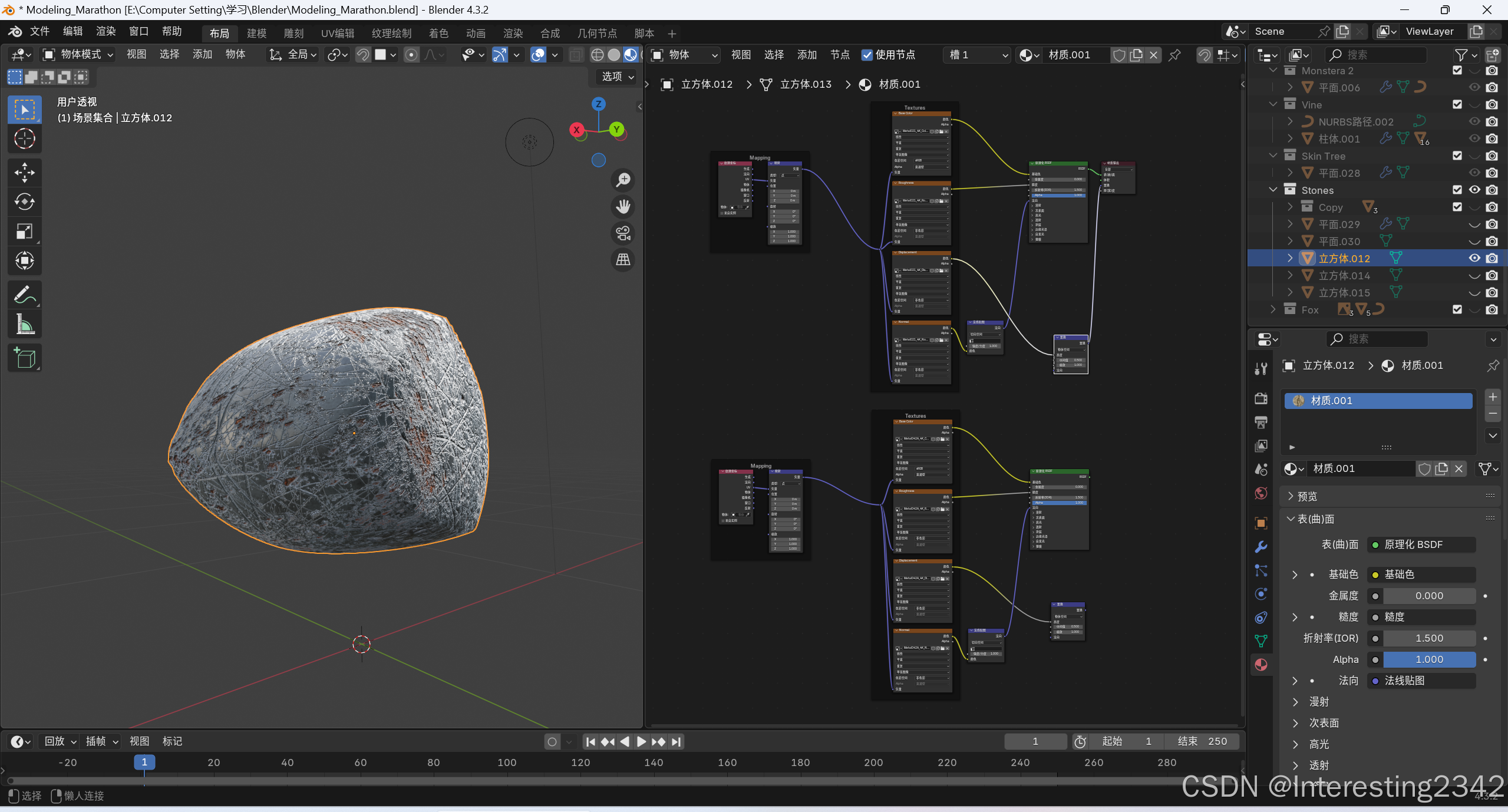Image resolution: width=1508 pixels, height=812 pixels.
Task: Open the 渲染 menu in the top bar
Action: pyautogui.click(x=105, y=31)
